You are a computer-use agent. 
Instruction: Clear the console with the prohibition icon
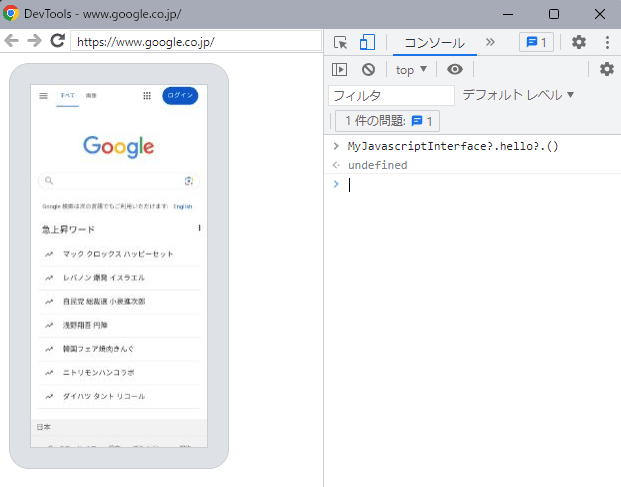pyautogui.click(x=368, y=70)
